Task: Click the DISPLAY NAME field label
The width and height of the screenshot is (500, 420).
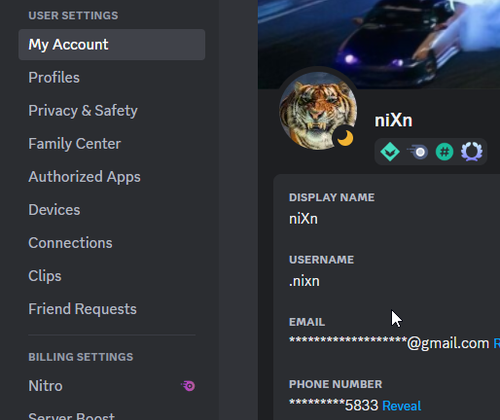Action: [x=332, y=197]
